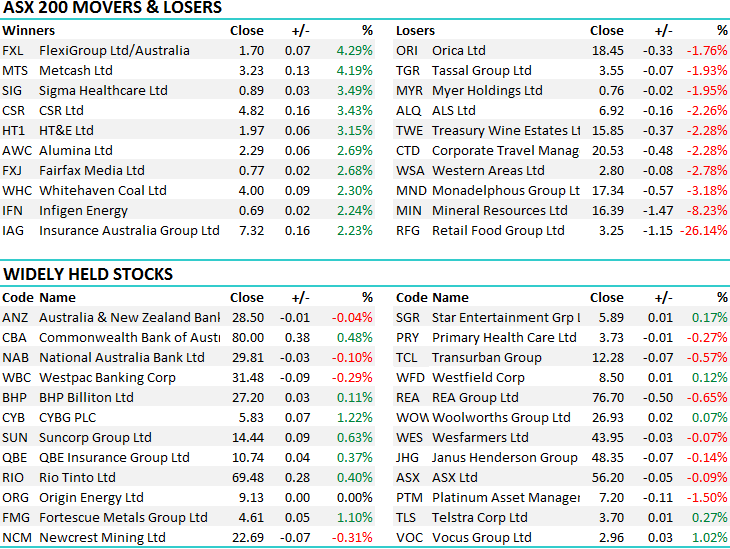Click Vocus Group Ltd name
Screen dimensions: 730x549
point(481,538)
